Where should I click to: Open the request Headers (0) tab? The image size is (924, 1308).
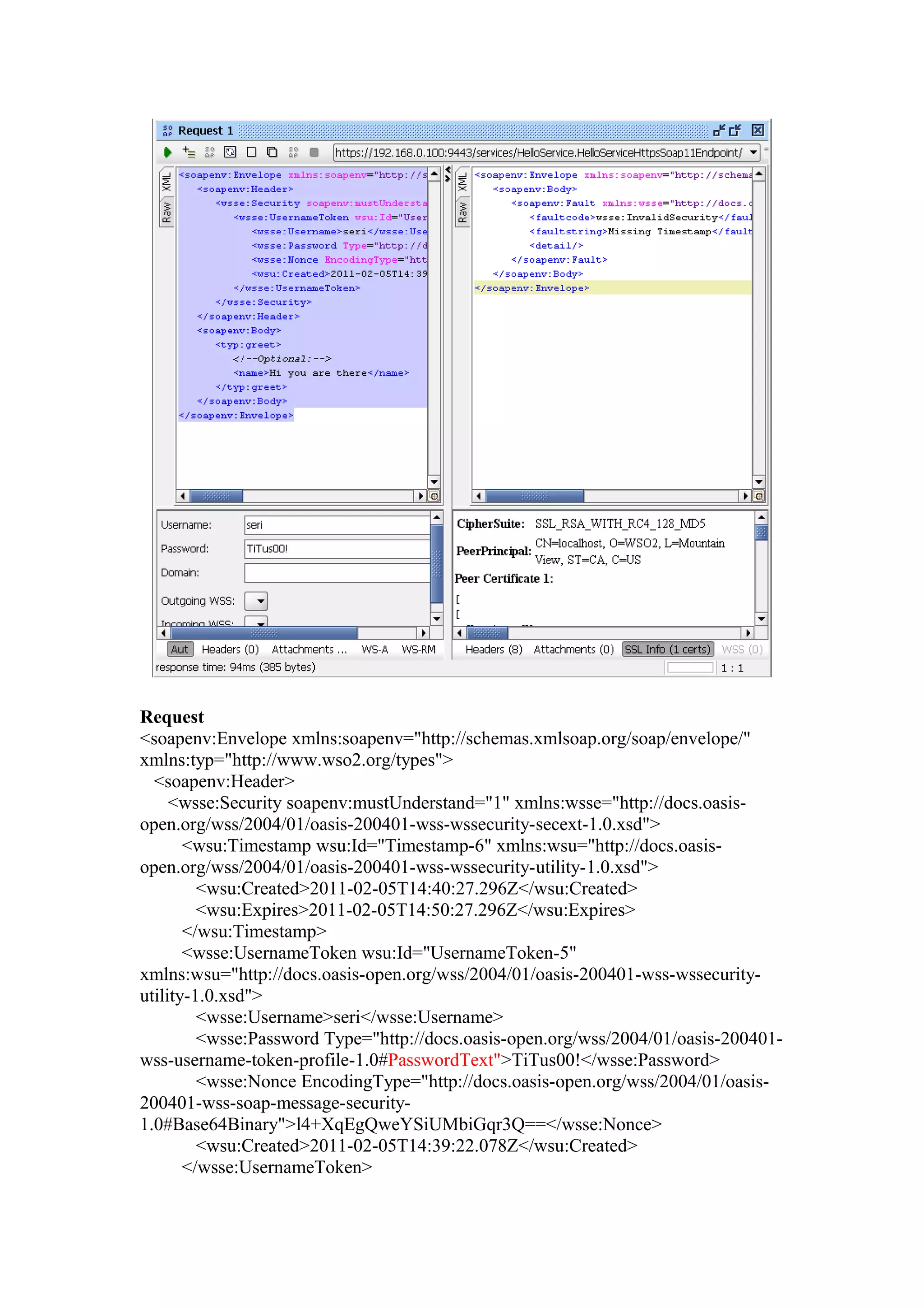230,649
